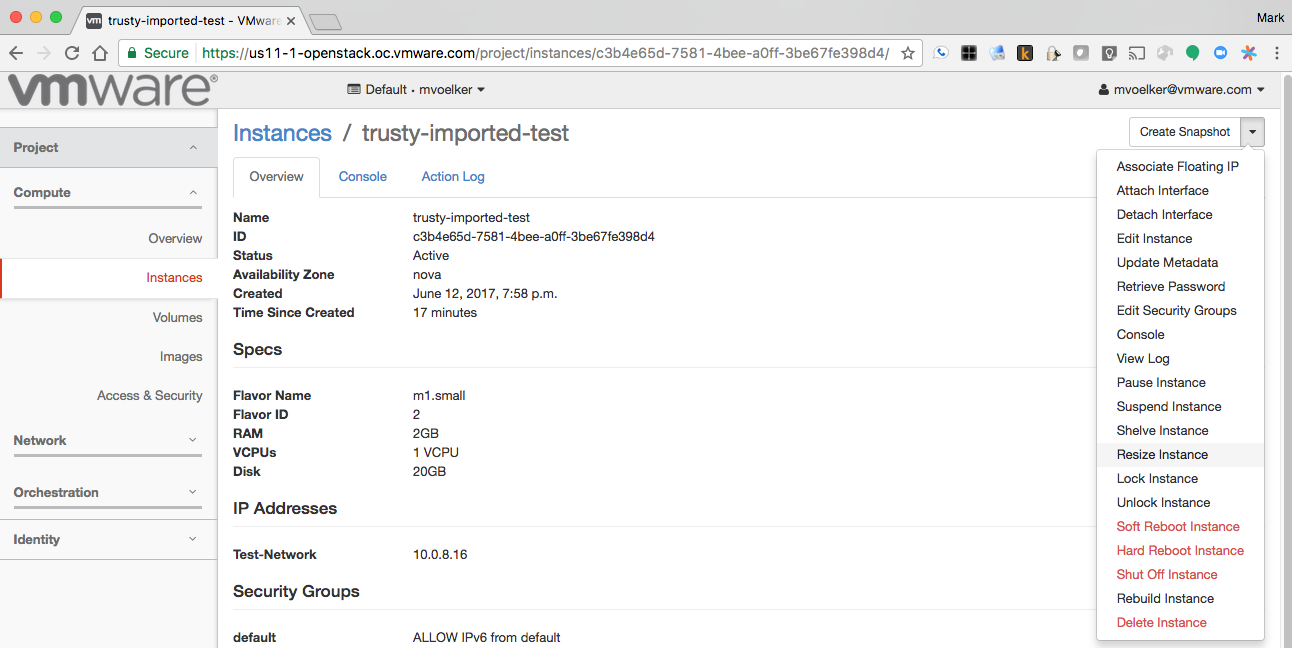Image resolution: width=1292 pixels, height=648 pixels.
Task: Click the cast screen extension icon
Action: coord(1137,53)
